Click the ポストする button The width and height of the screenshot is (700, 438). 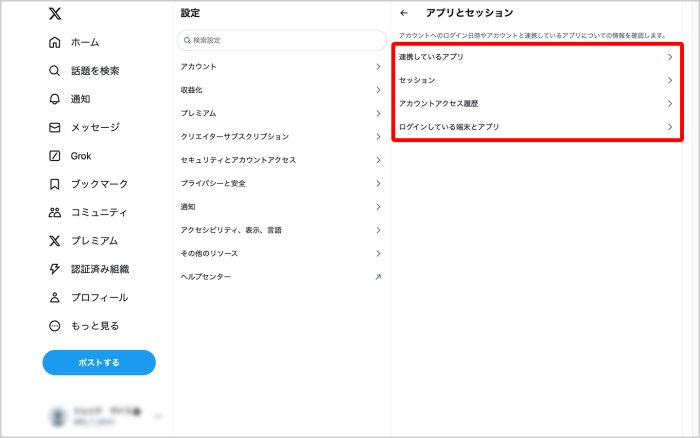tap(99, 362)
